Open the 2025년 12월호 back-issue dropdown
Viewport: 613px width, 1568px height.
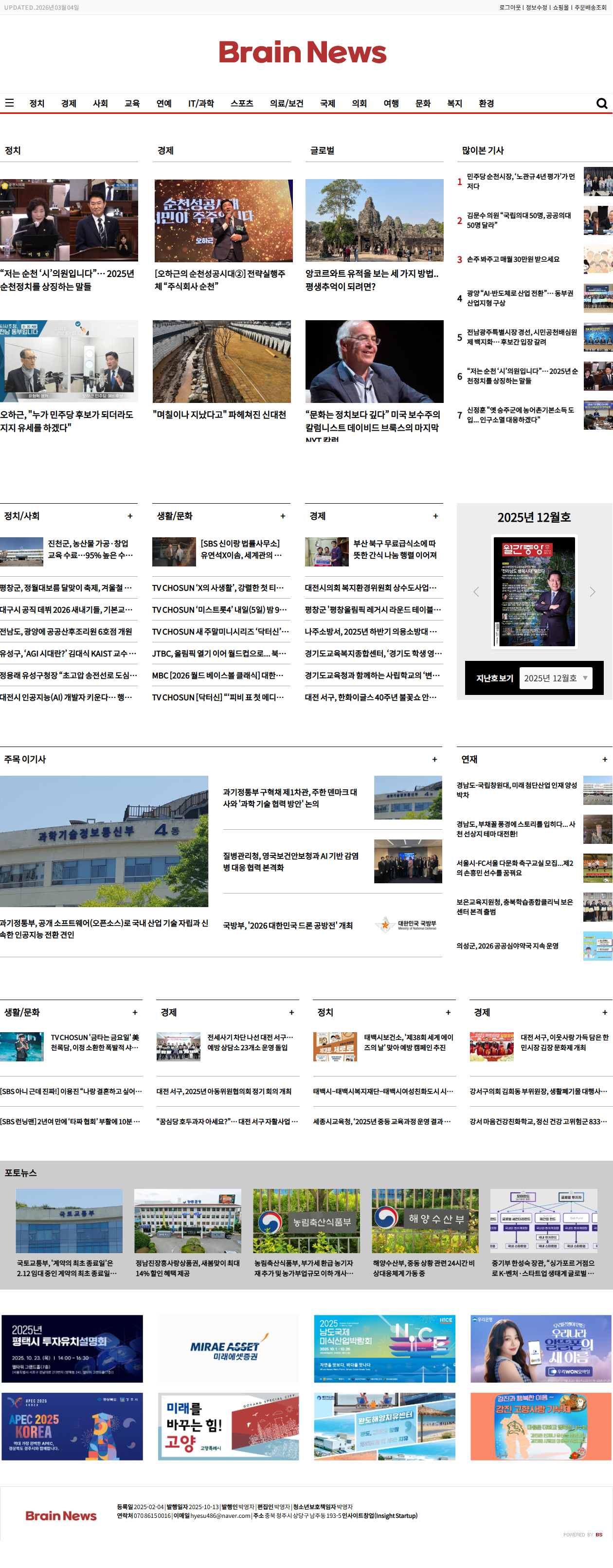555,678
